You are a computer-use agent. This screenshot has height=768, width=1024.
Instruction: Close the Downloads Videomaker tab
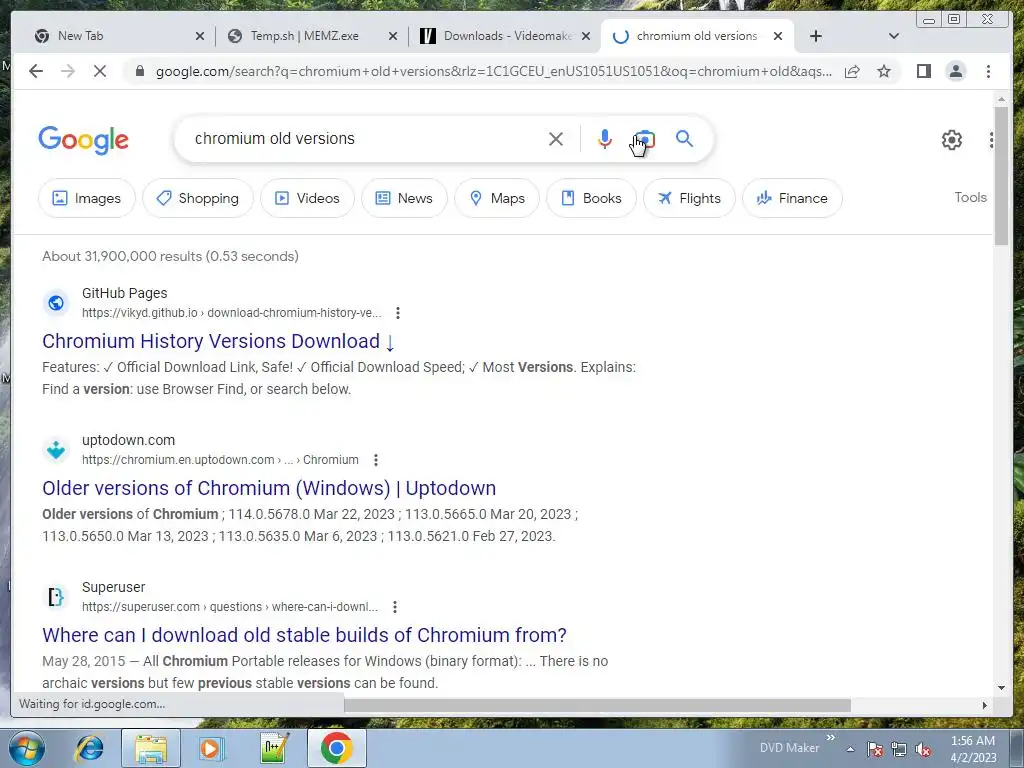point(586,36)
